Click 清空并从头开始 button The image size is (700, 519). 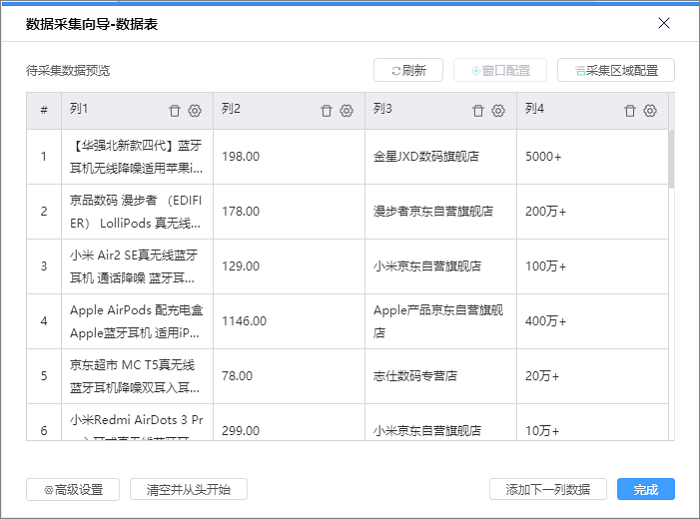coord(188,490)
